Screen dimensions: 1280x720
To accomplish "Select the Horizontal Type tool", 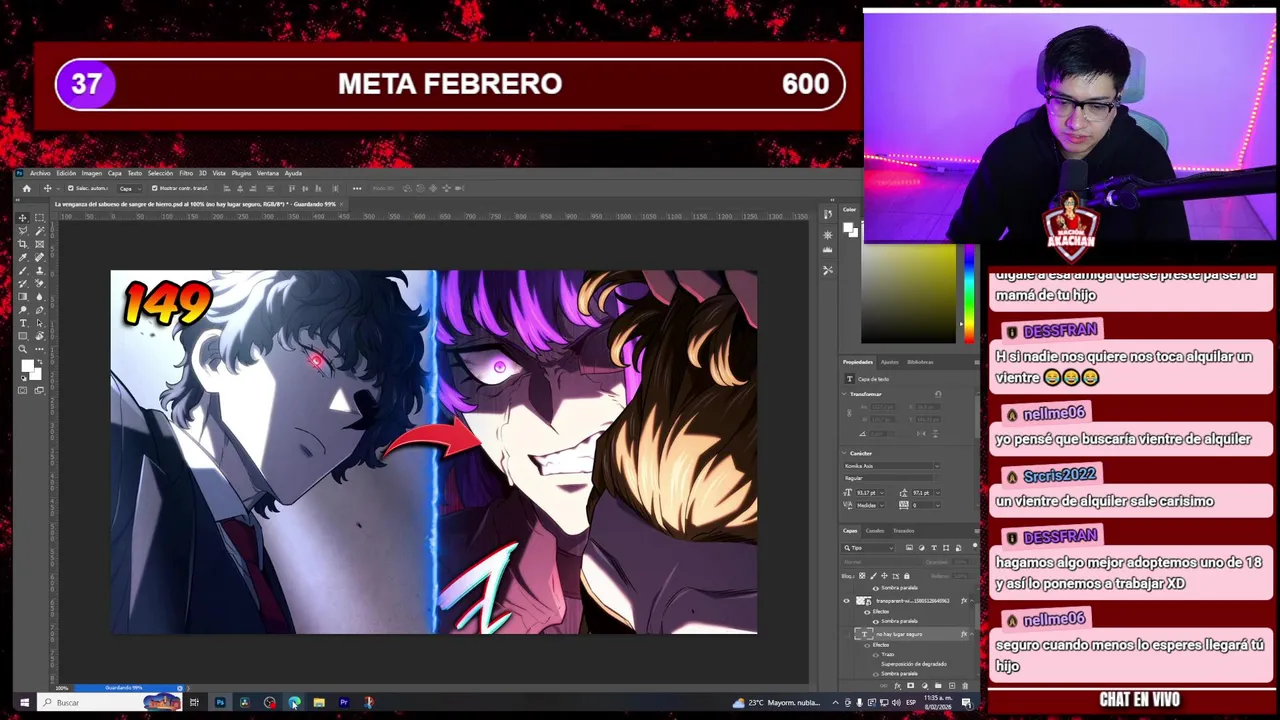I will (22, 322).
